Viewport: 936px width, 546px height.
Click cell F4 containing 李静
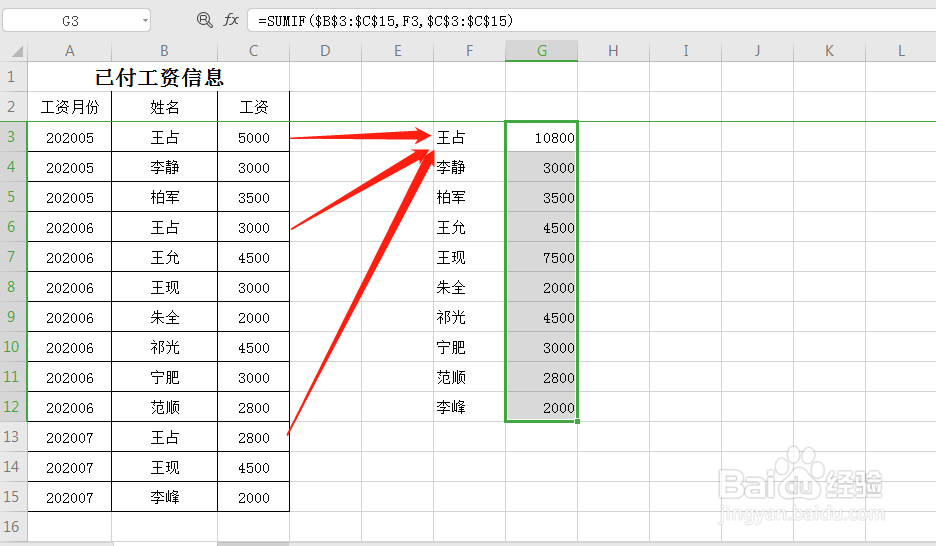coord(470,167)
